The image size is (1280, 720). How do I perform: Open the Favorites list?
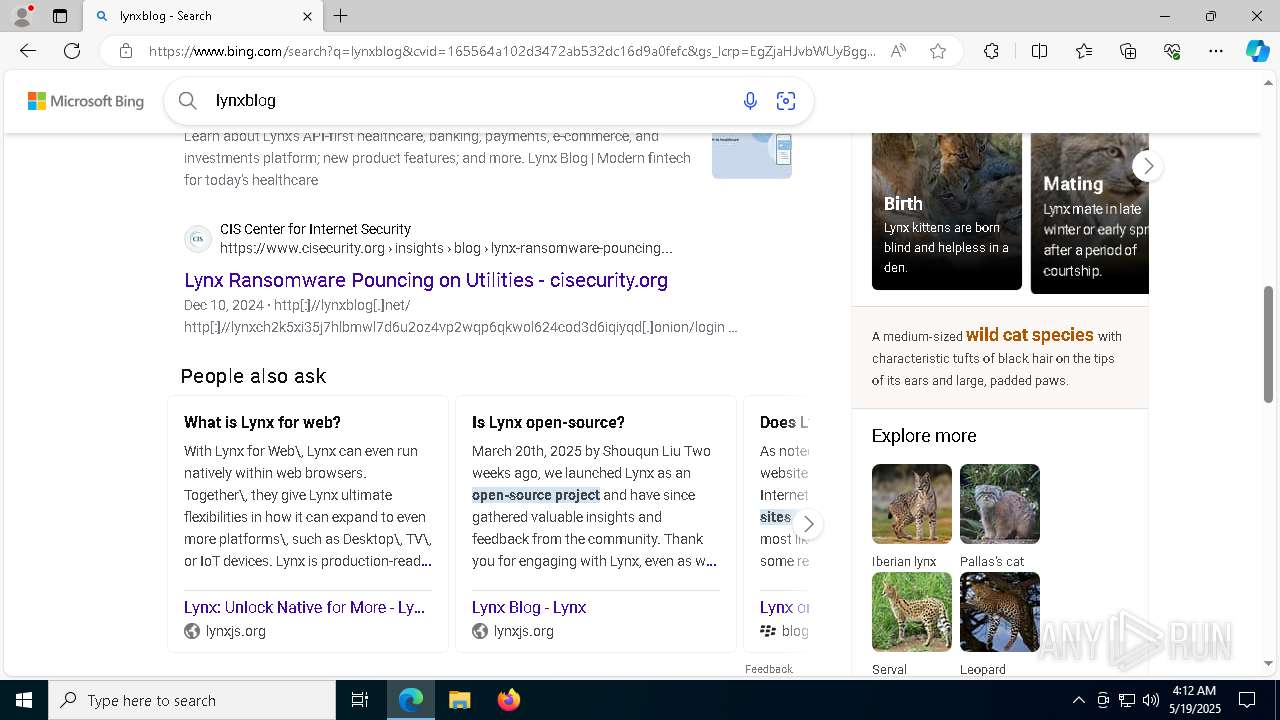(x=1084, y=51)
